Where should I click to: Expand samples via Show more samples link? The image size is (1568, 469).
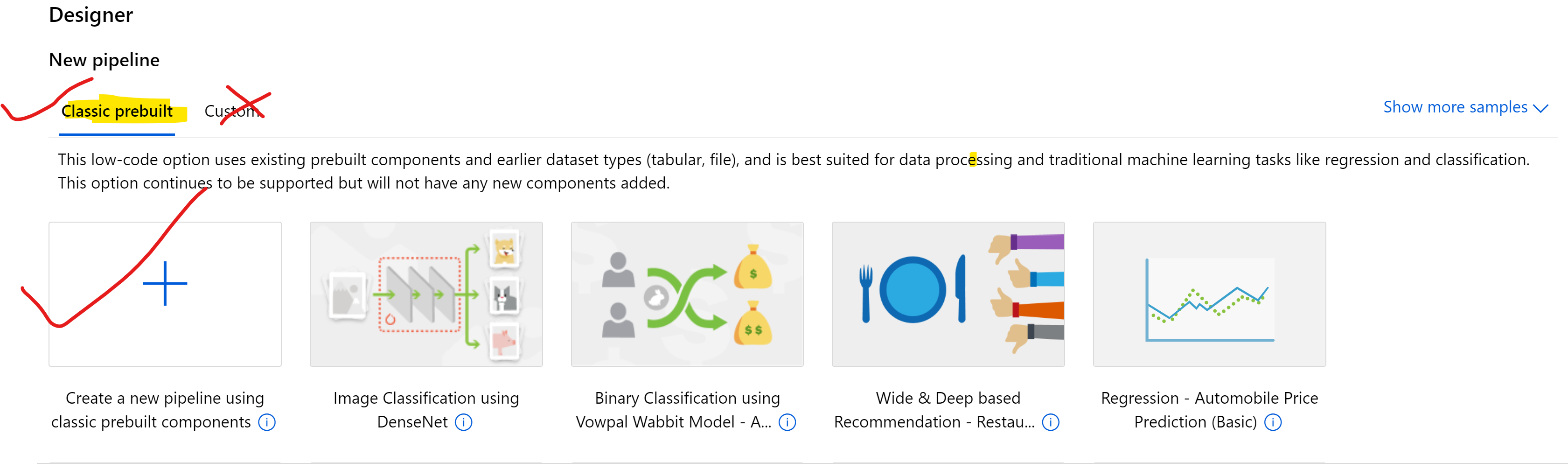coord(1455,107)
